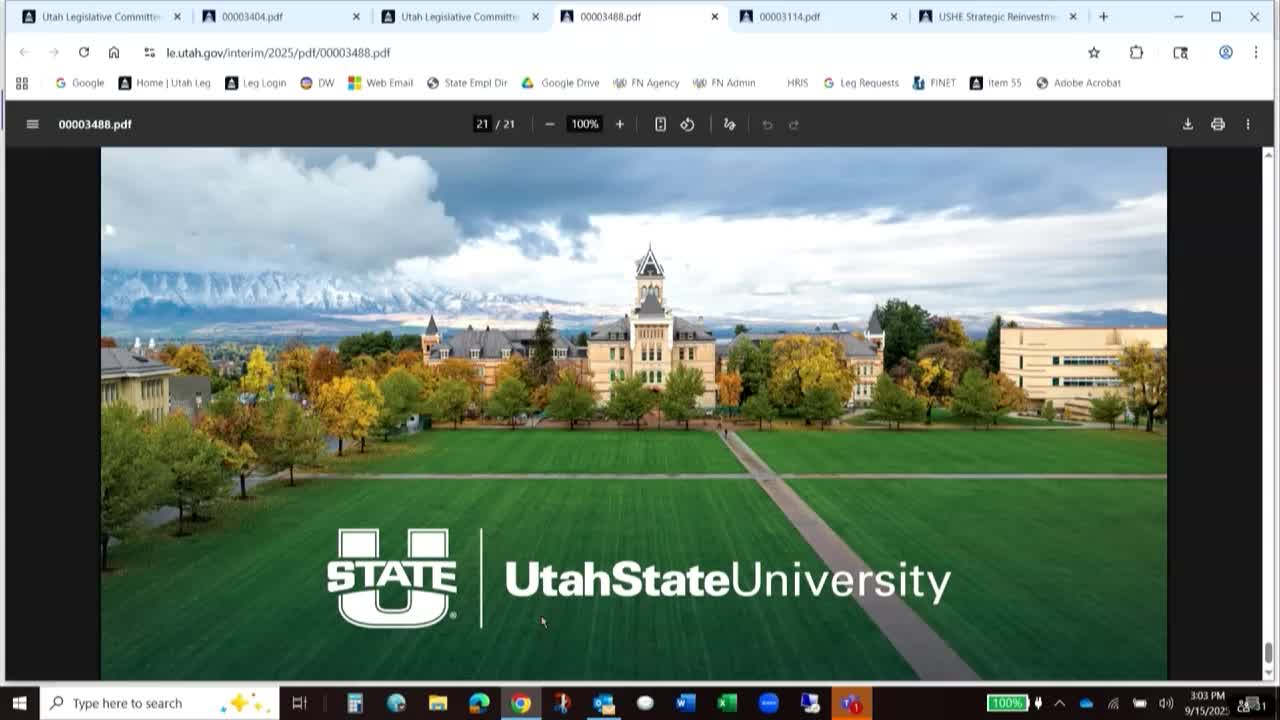Open Excel from the taskbar
The height and width of the screenshot is (720, 1280).
727,703
